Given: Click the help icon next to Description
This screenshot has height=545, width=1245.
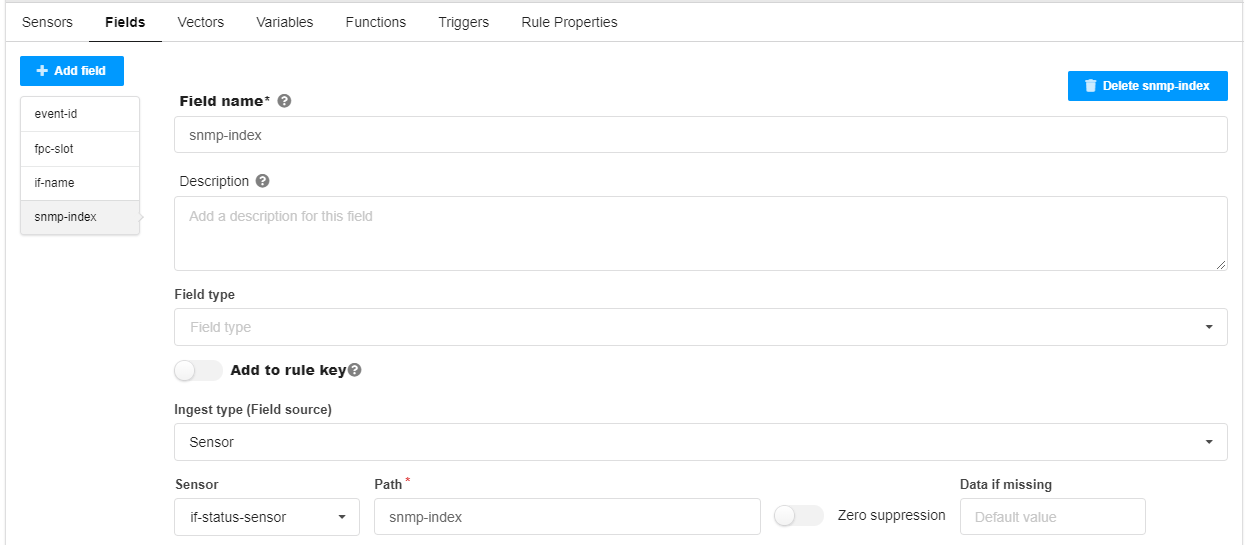Looking at the screenshot, I should [262, 181].
